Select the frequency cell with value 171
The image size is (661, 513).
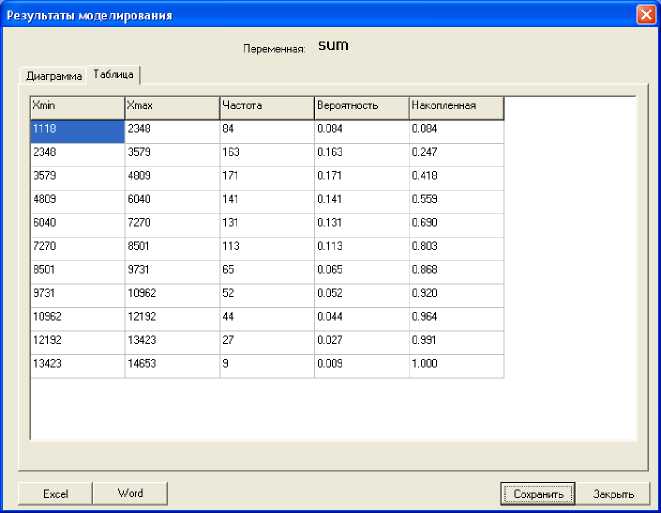click(x=266, y=177)
